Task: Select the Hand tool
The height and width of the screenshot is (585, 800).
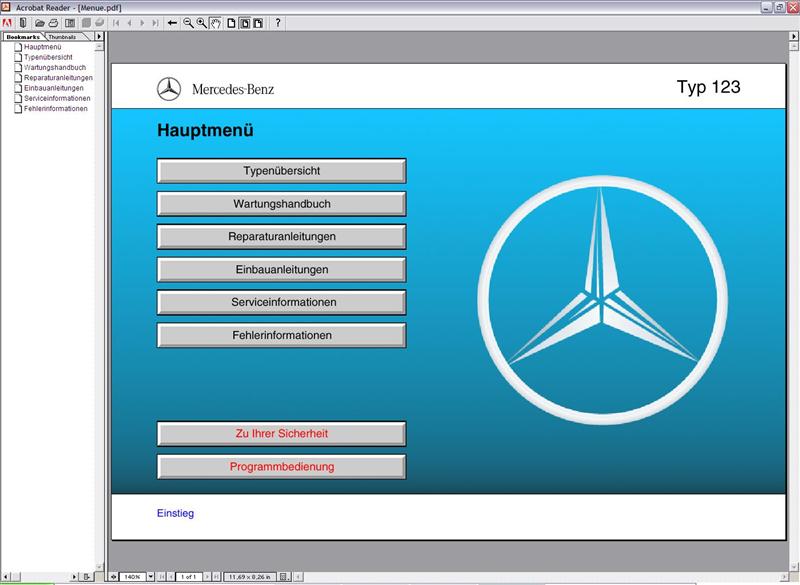Action: (215, 23)
